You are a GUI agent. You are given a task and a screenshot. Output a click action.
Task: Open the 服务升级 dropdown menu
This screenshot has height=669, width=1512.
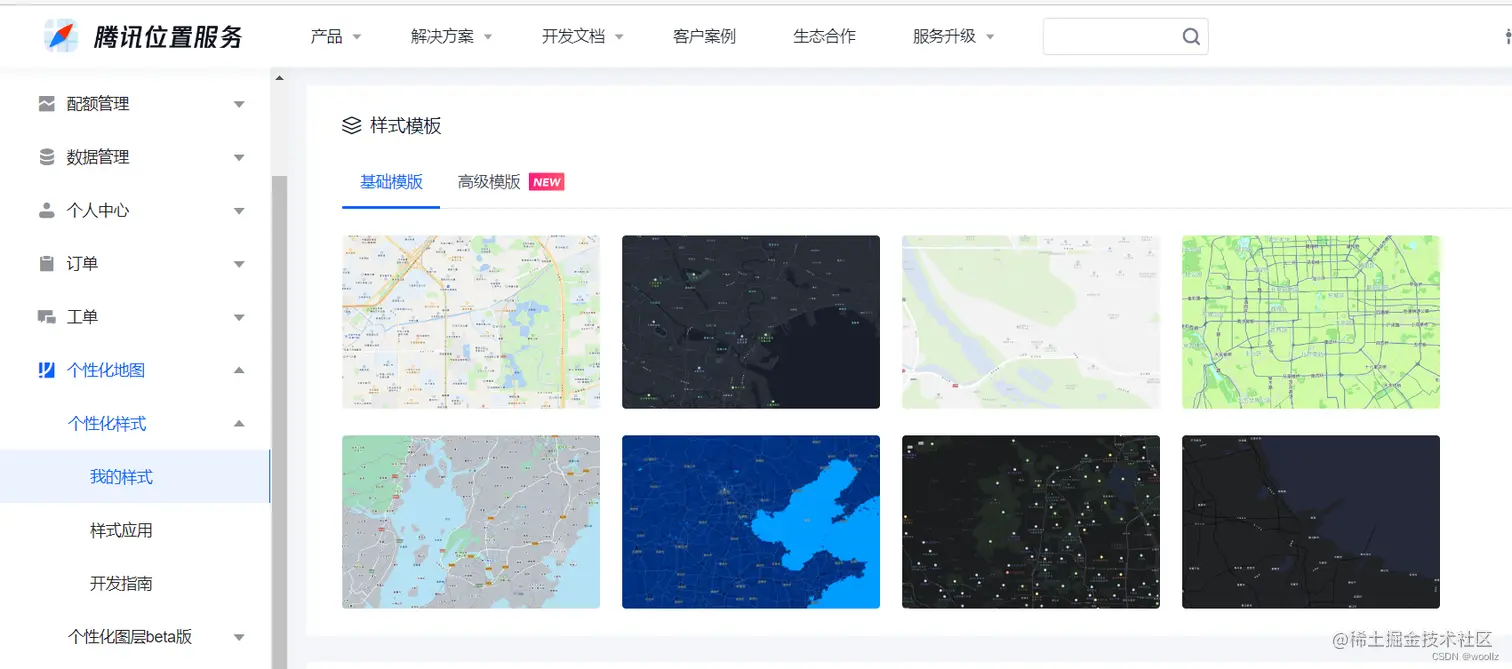945,35
